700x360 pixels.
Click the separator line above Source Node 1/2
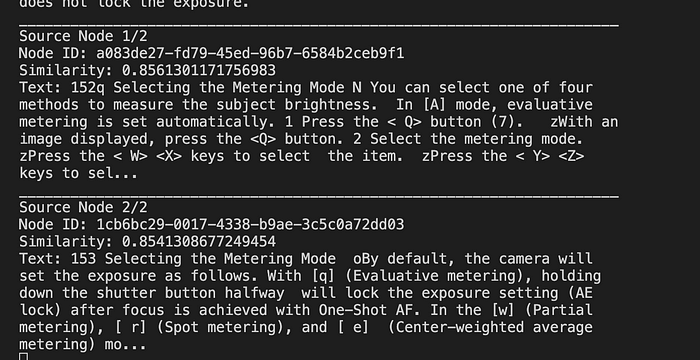pyautogui.click(x=319, y=25)
